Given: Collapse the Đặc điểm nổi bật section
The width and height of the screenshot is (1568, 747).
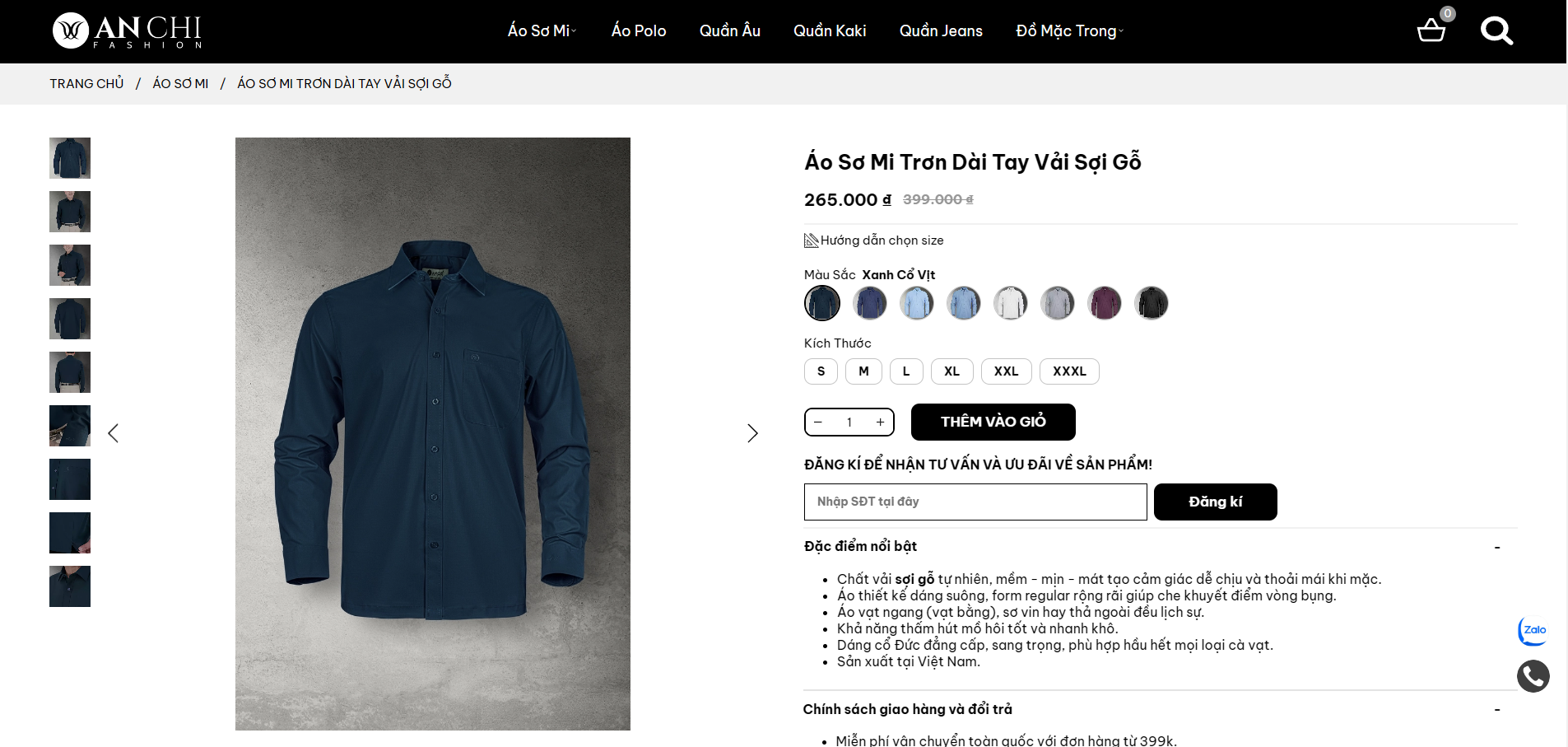Looking at the screenshot, I should point(1497,547).
